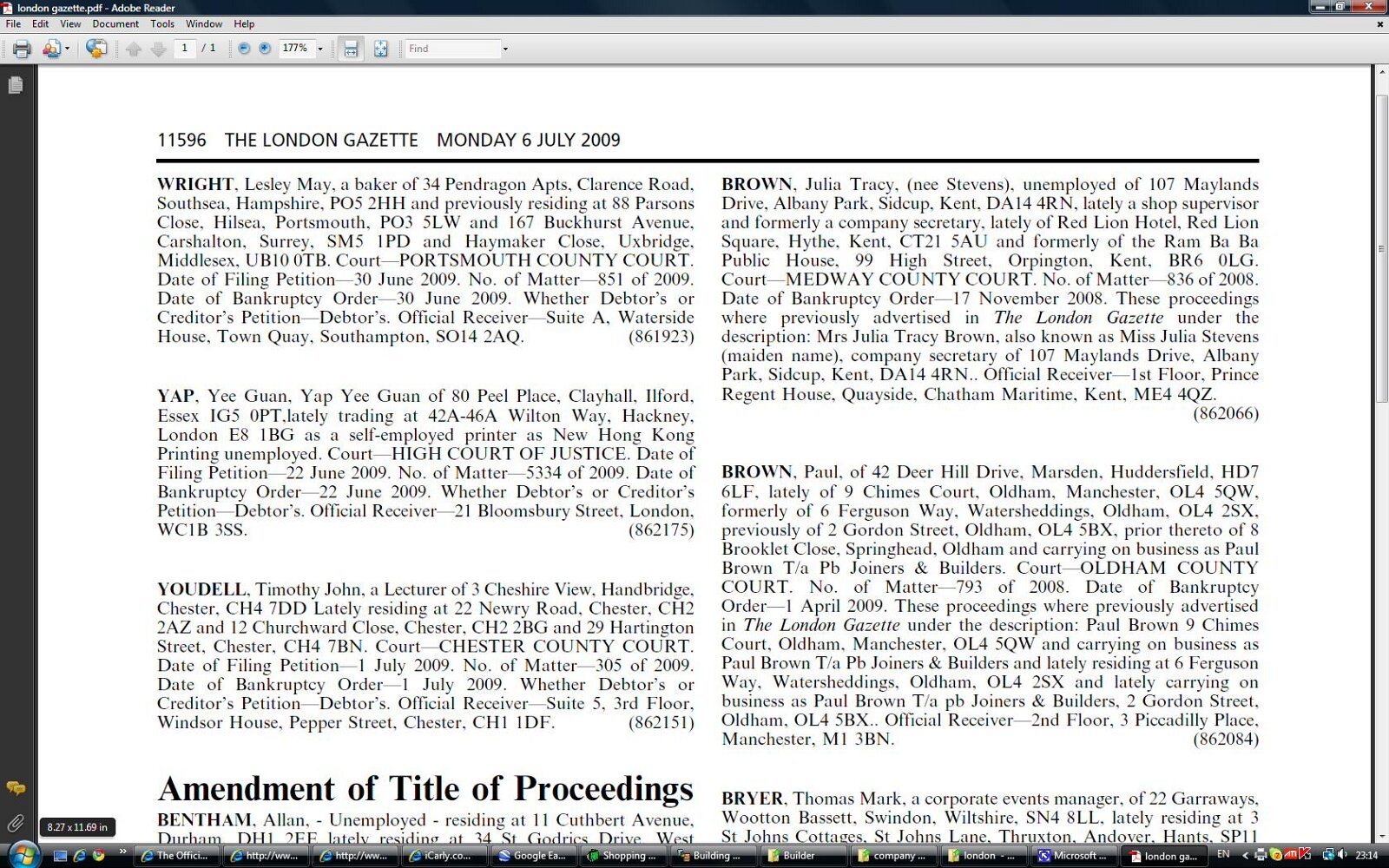The width and height of the screenshot is (1389, 868).
Task: Click into the Find search field
Action: click(x=451, y=49)
